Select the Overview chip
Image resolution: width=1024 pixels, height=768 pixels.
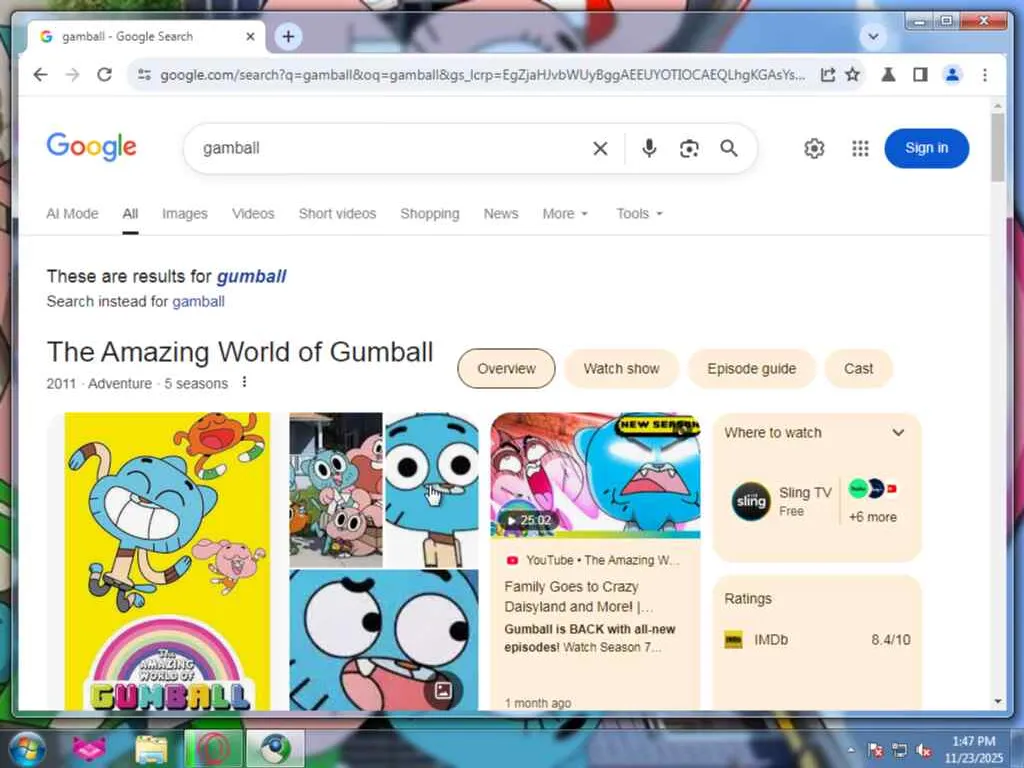click(506, 368)
